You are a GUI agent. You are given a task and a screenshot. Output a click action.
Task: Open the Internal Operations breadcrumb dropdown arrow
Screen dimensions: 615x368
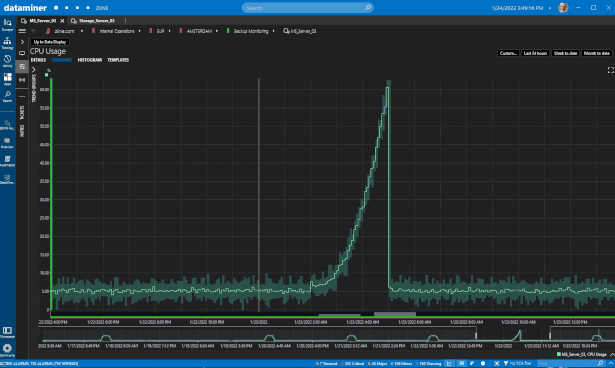click(139, 31)
